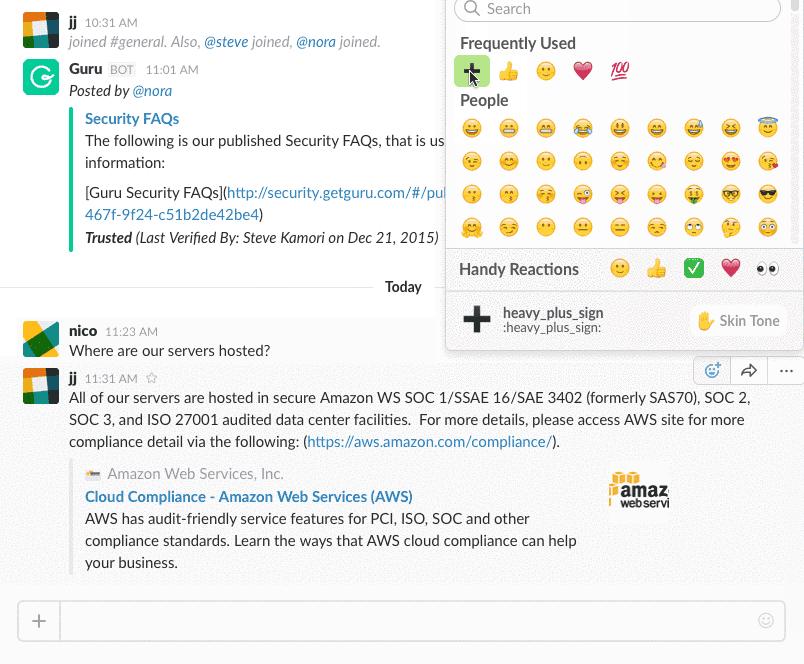
Task: Choose the thumbs up emoji in Frequently Used
Action: 509,71
